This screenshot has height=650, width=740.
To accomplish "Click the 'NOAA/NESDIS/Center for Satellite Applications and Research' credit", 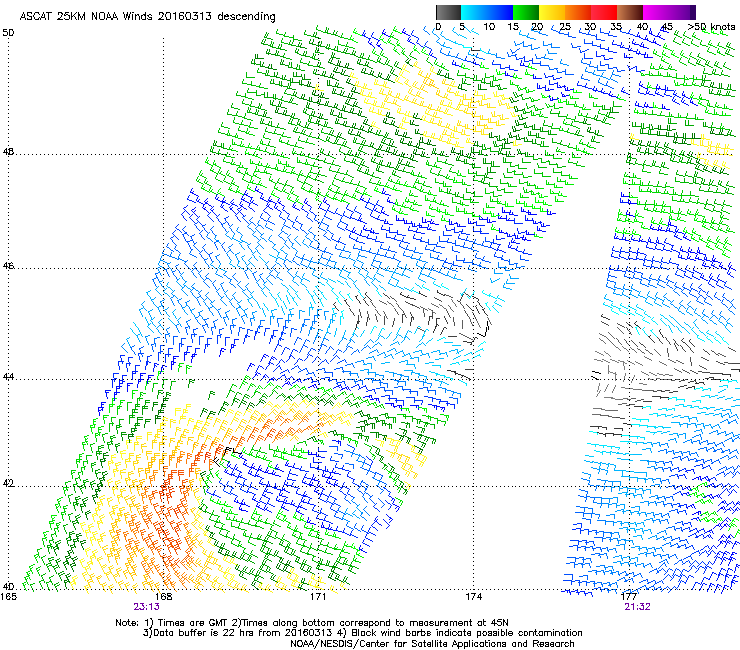I will click(432, 644).
